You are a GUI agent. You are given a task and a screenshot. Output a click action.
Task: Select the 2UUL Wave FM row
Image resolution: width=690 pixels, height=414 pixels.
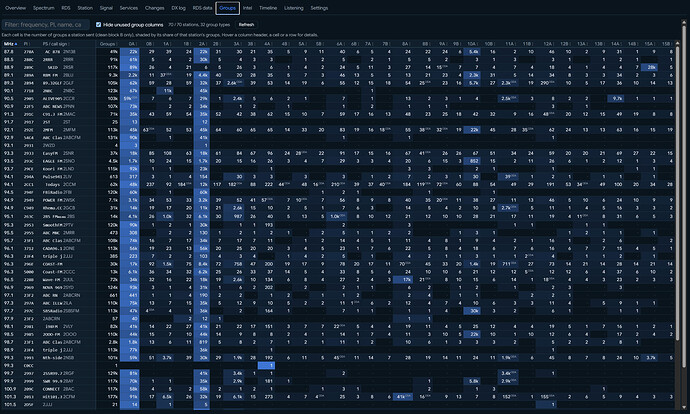pyautogui.click(x=338, y=279)
